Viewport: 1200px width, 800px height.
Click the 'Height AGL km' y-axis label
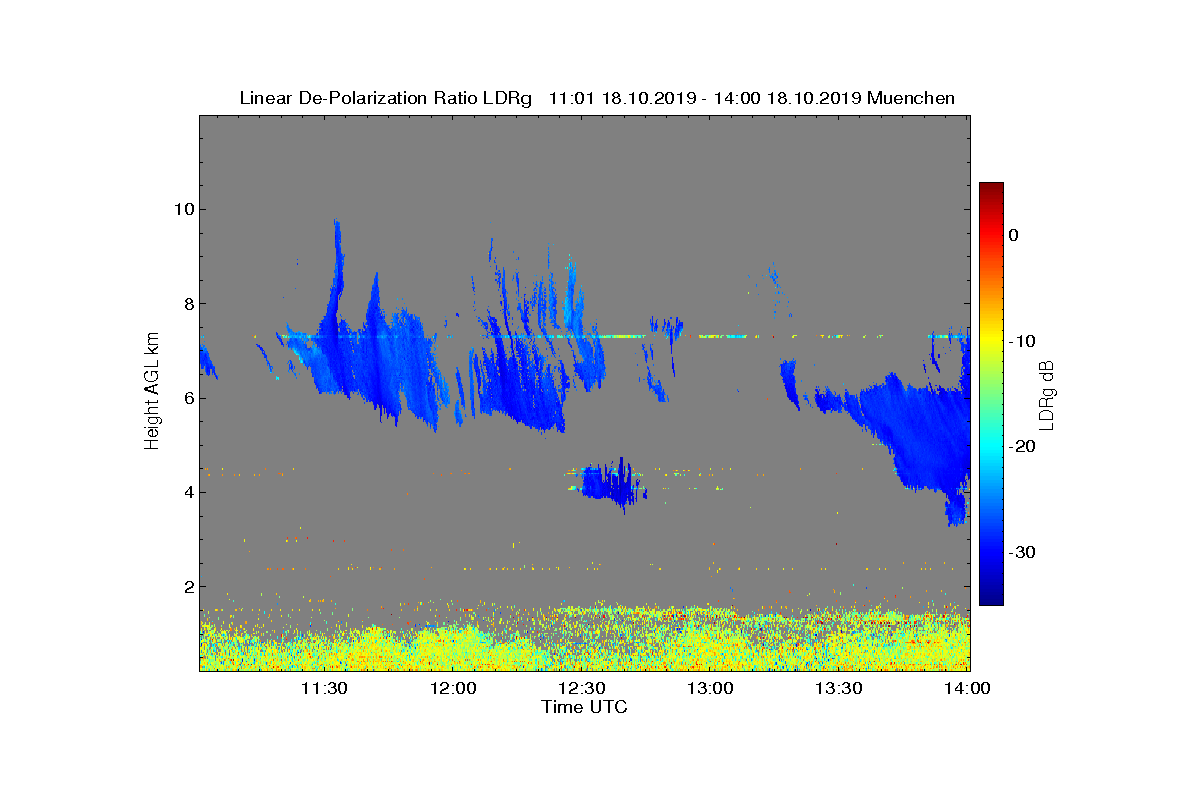click(x=152, y=391)
